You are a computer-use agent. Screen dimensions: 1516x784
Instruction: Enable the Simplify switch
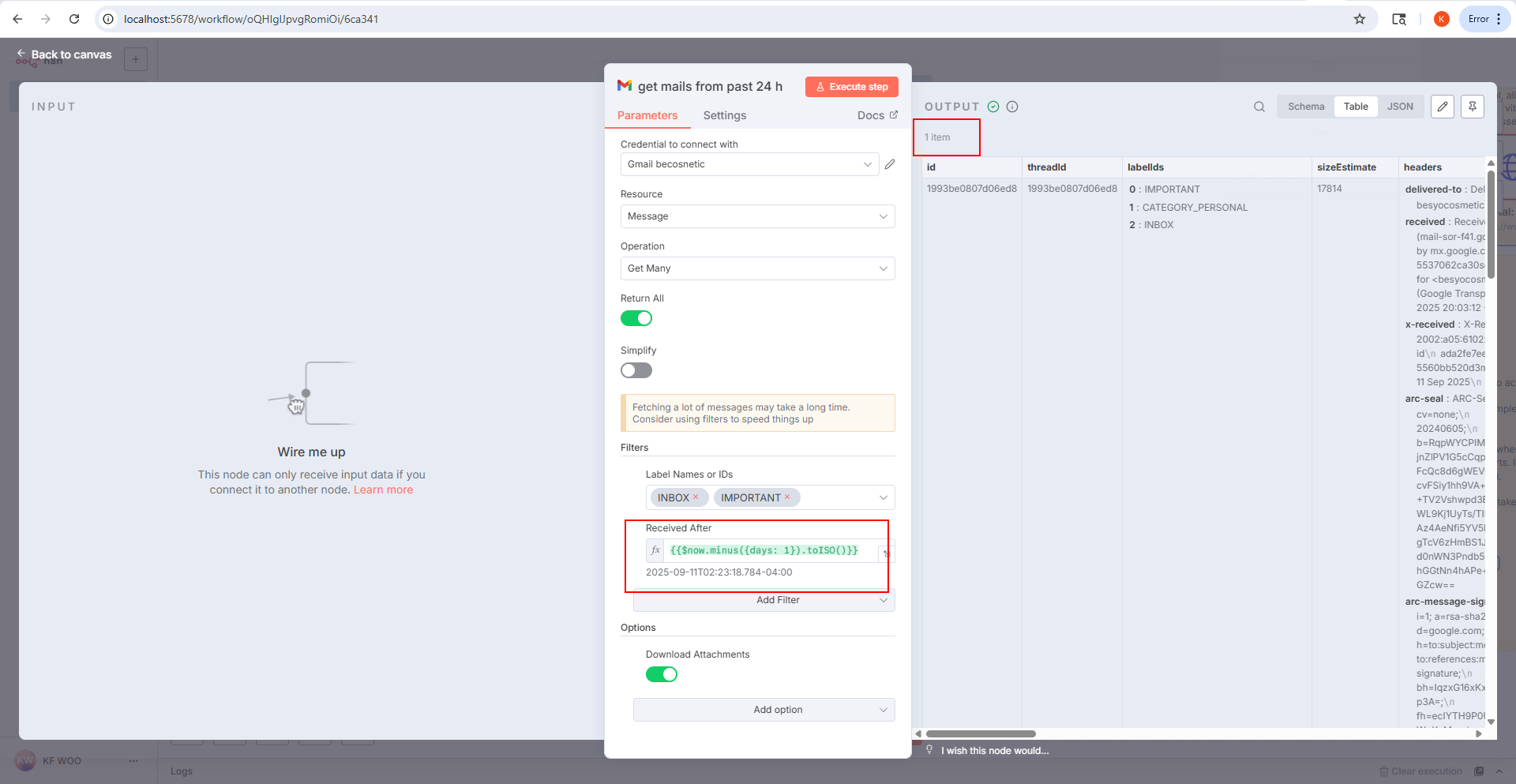tap(636, 370)
